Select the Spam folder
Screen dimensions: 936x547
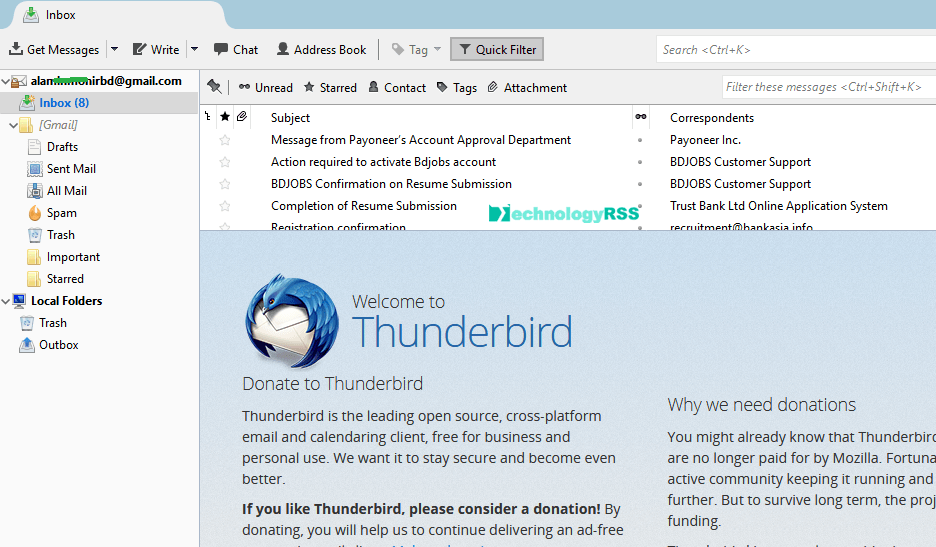tap(61, 213)
